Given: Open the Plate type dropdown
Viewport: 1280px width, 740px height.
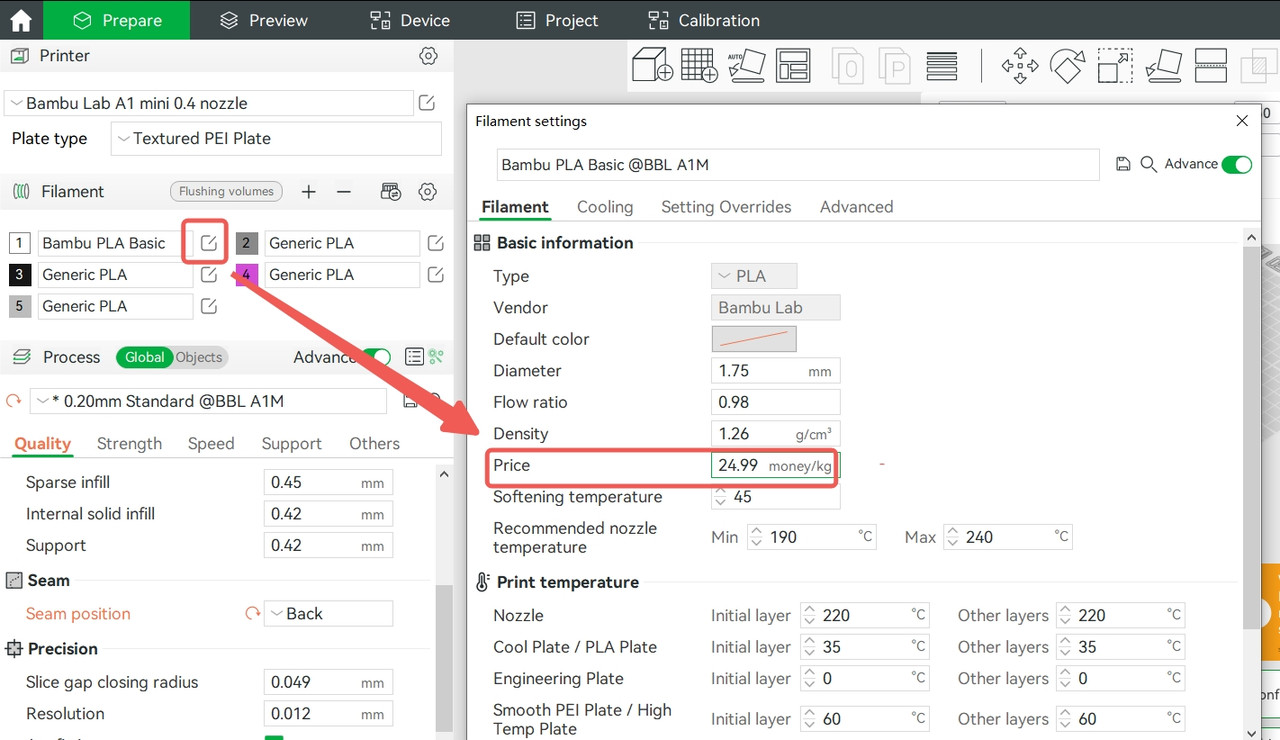Looking at the screenshot, I should click(x=276, y=139).
